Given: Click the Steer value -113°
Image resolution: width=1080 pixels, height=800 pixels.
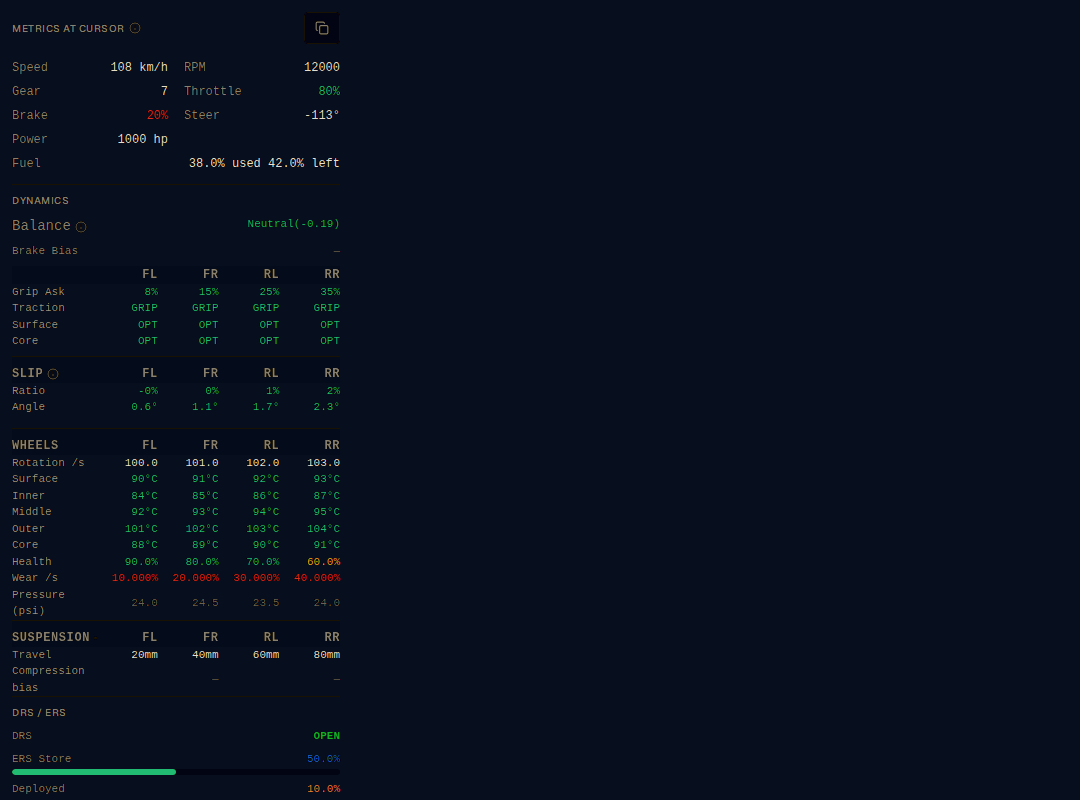Looking at the screenshot, I should (322, 115).
